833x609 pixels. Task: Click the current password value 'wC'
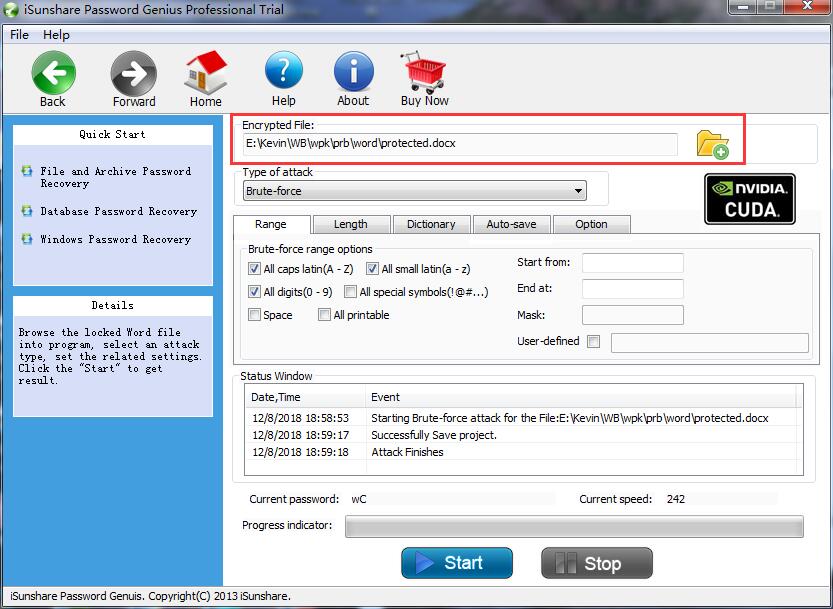click(359, 499)
